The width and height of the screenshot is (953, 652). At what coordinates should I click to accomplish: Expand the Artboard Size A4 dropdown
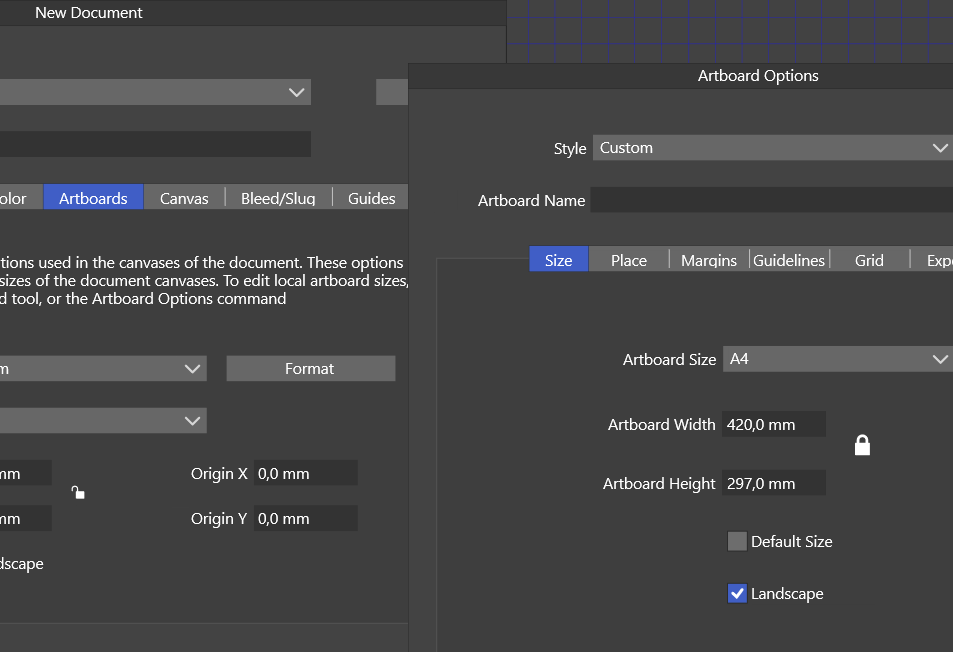[x=837, y=359]
